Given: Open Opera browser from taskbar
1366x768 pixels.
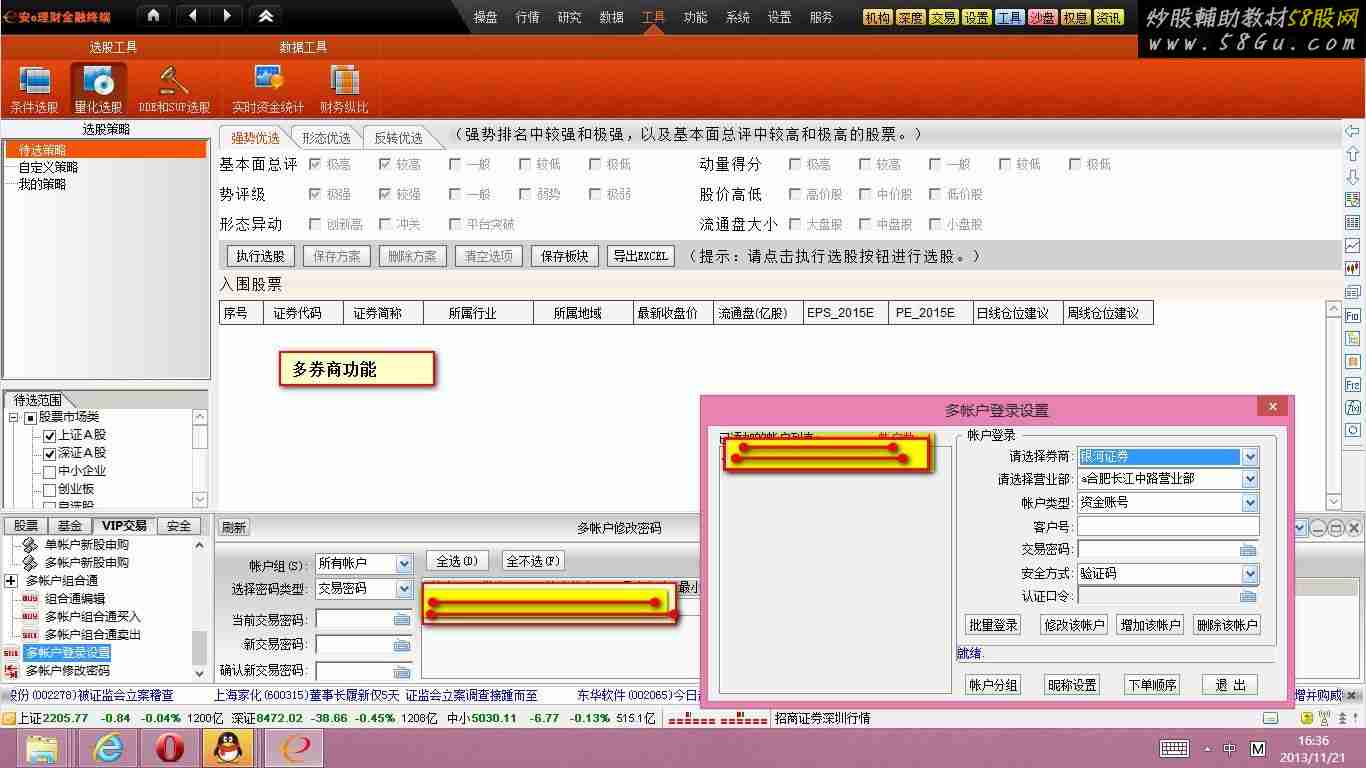Looking at the screenshot, I should point(169,747).
